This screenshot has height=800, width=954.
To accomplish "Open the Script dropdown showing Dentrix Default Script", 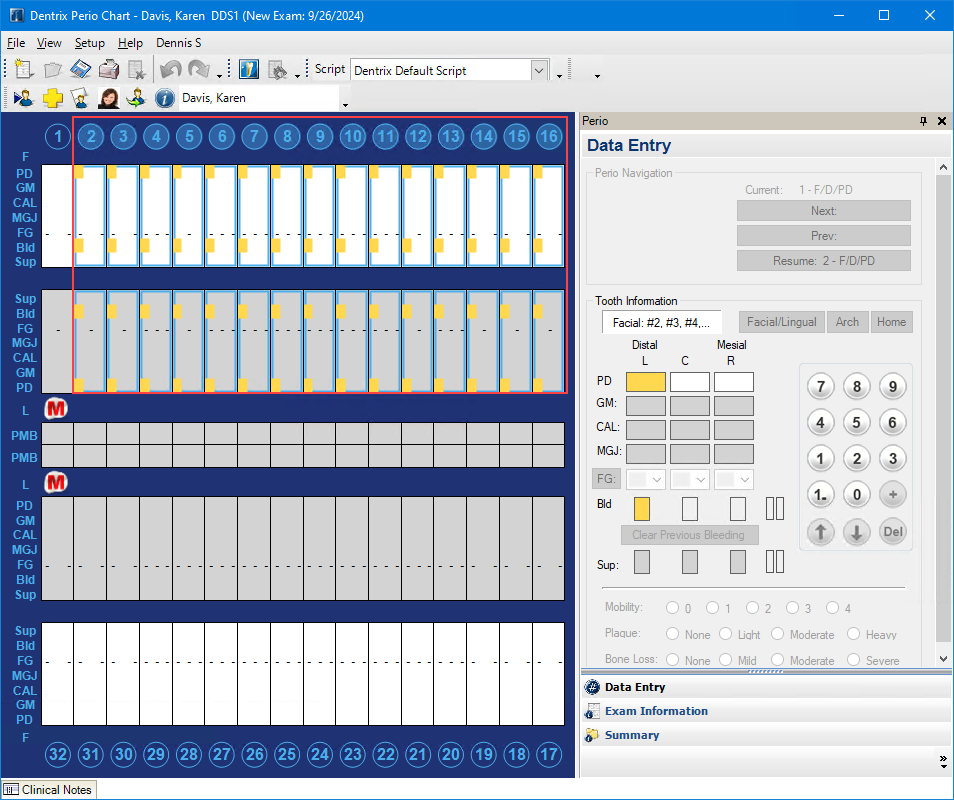I will click(x=539, y=70).
